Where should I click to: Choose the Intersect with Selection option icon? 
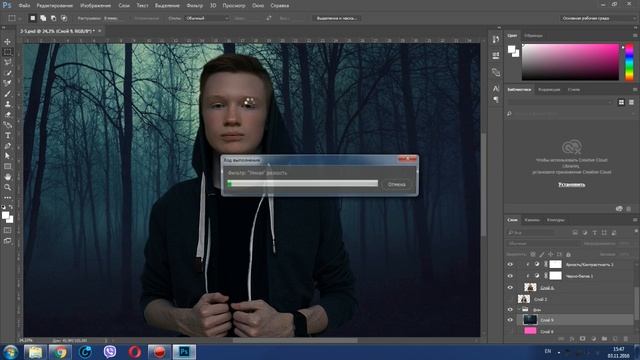click(64, 18)
